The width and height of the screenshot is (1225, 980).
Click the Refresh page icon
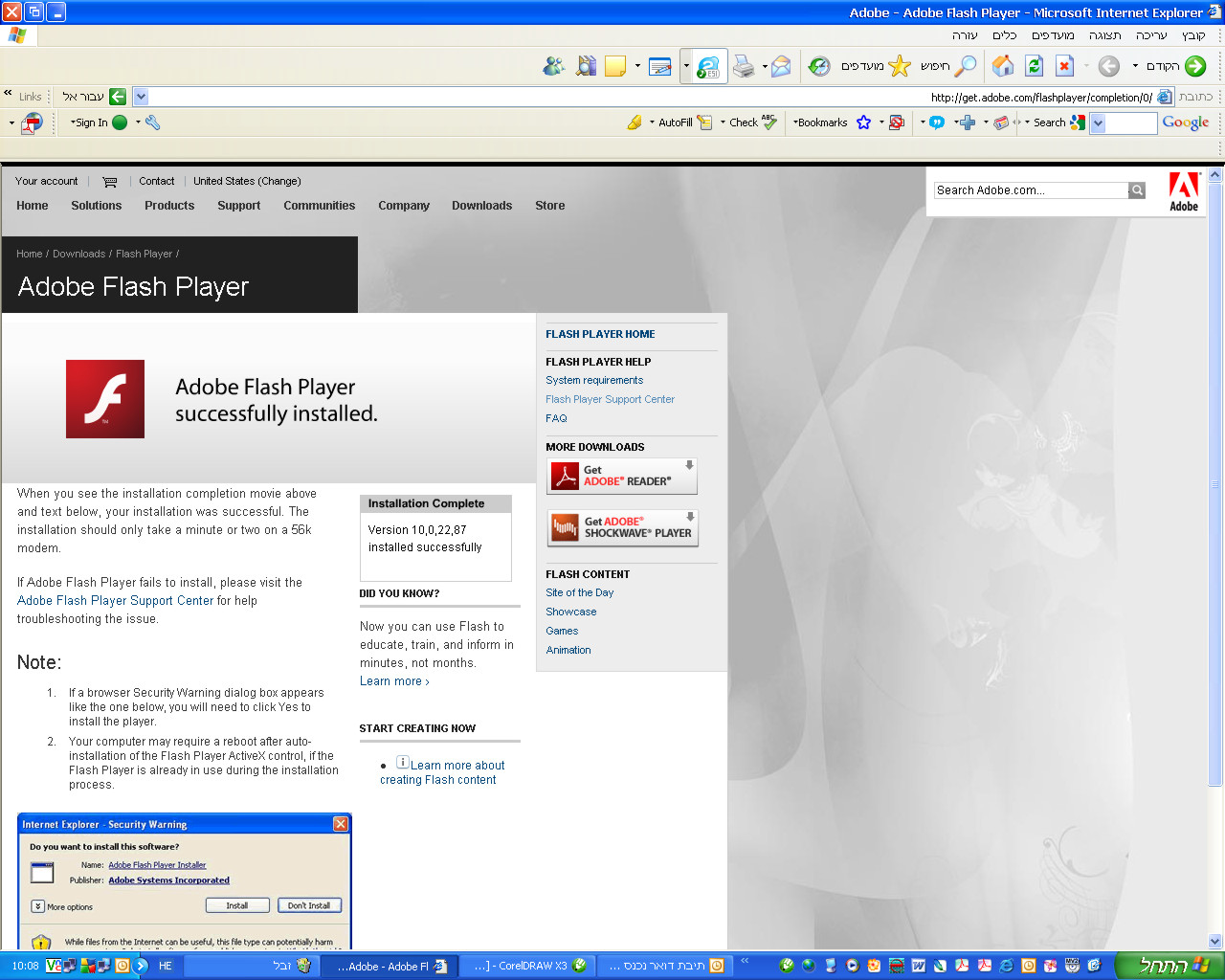pyautogui.click(x=1034, y=66)
